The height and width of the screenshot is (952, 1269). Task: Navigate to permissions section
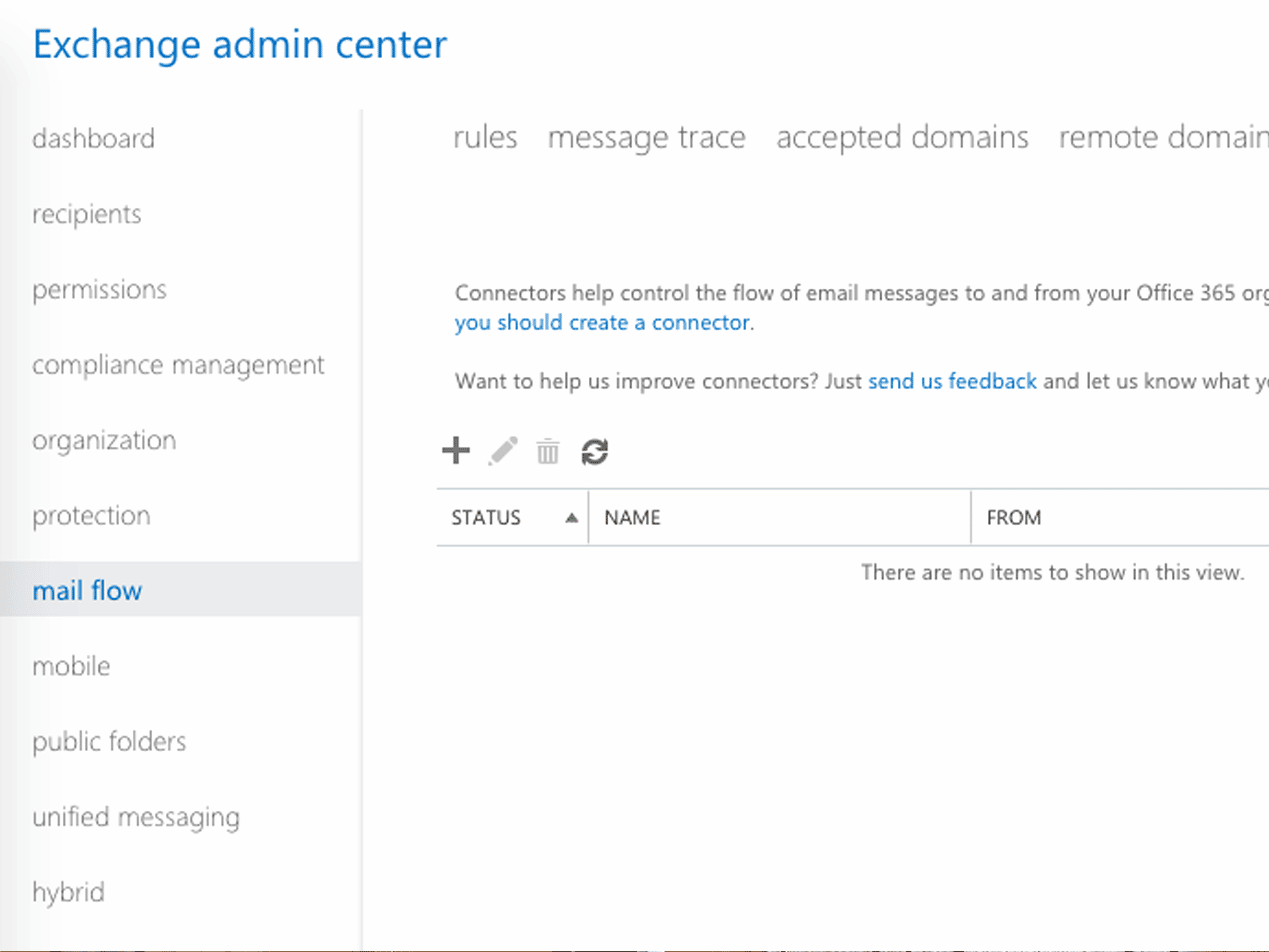[99, 290]
